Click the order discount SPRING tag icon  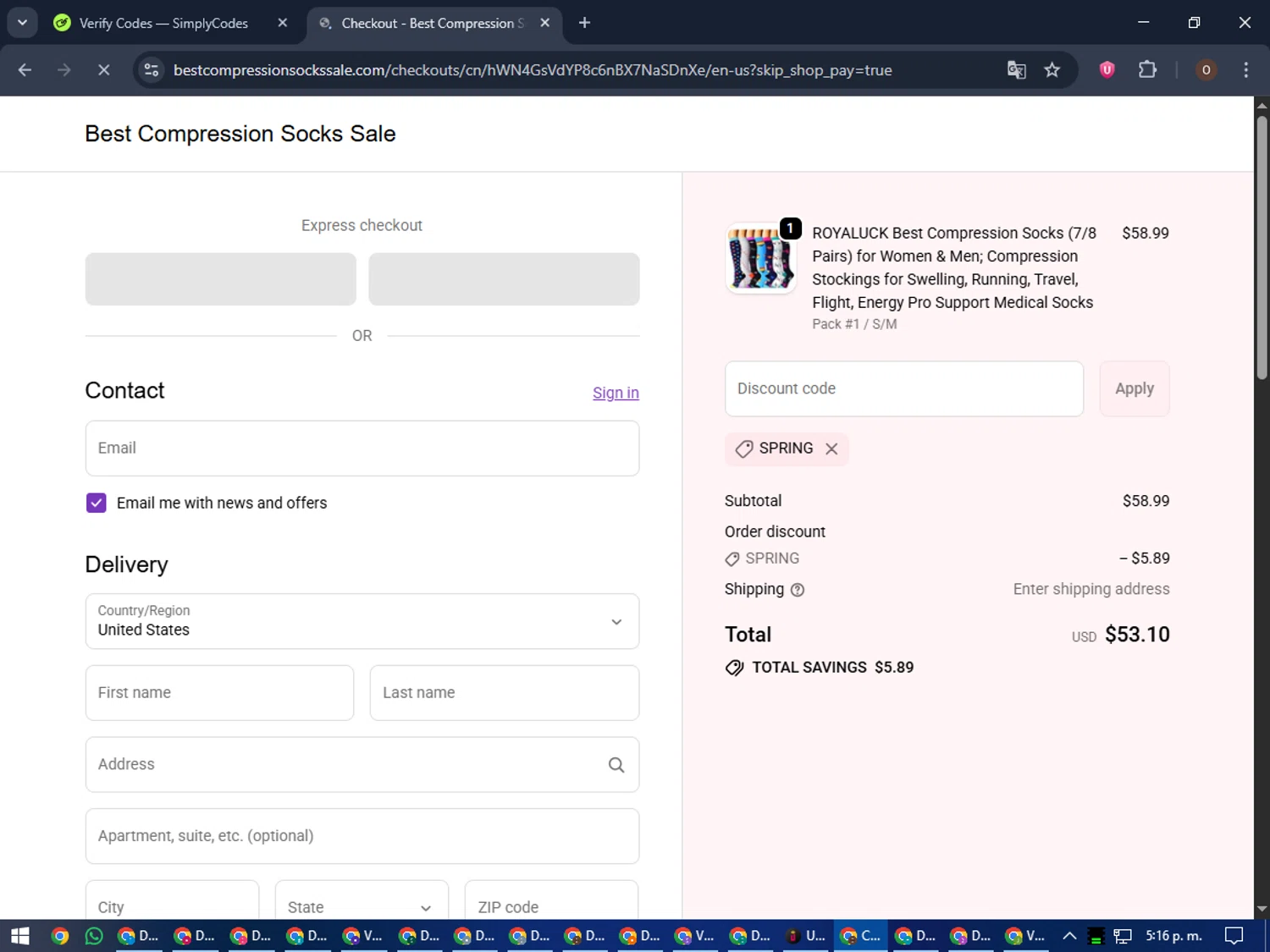[732, 559]
